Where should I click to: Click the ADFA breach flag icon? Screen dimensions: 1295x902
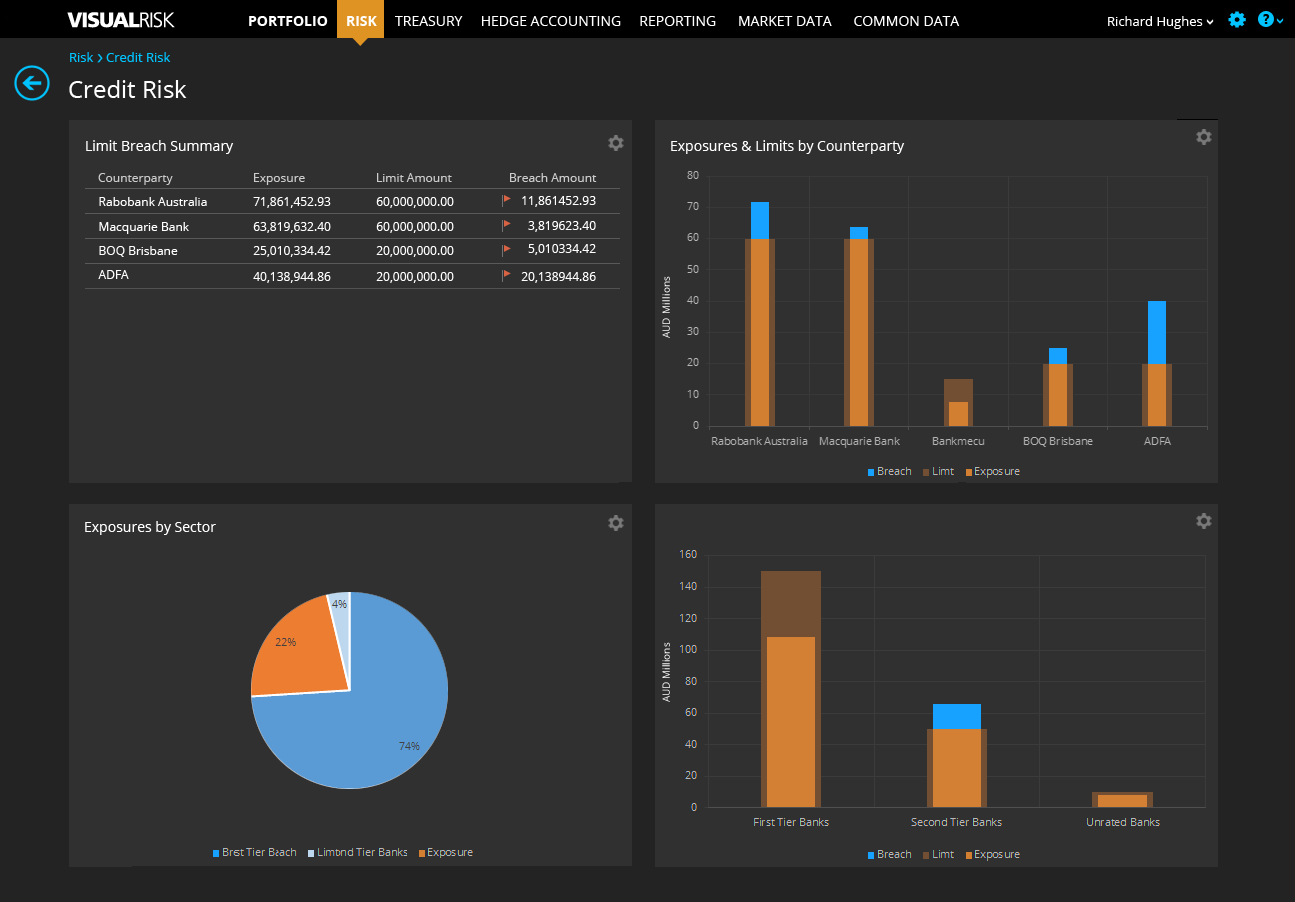click(x=506, y=275)
